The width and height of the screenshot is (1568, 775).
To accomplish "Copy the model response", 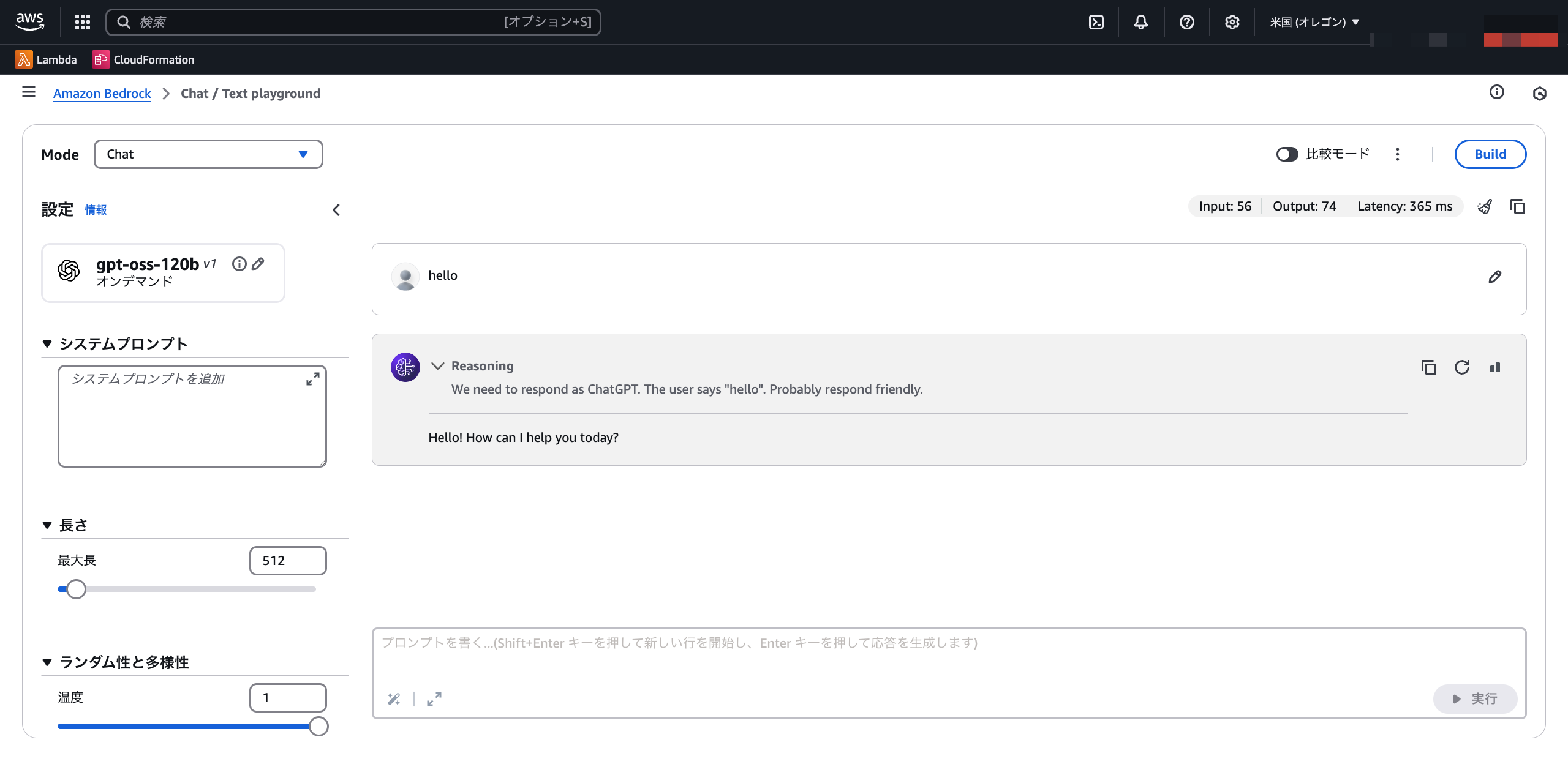I will point(1429,367).
